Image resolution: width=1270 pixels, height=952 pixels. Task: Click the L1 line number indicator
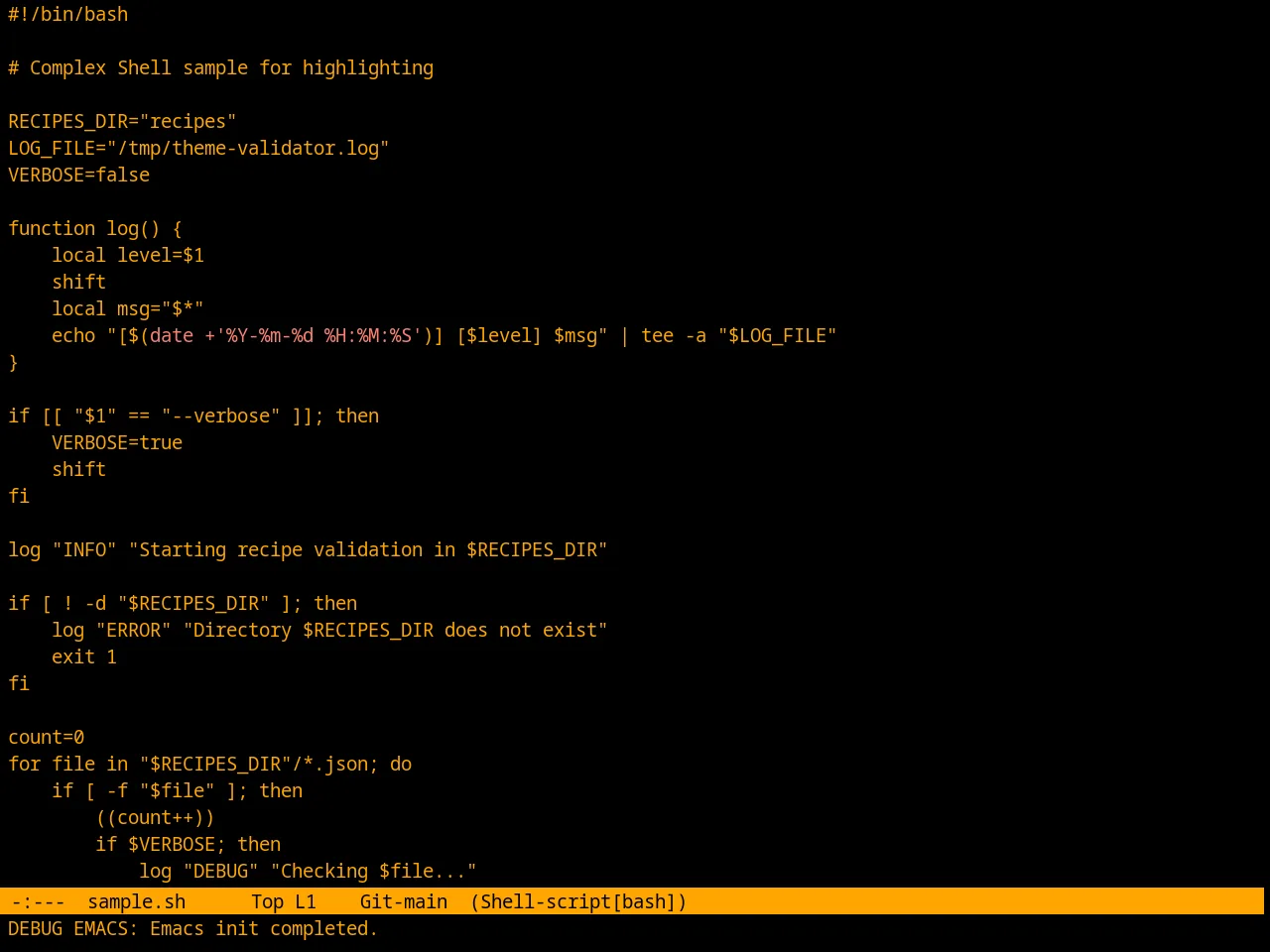tap(306, 901)
